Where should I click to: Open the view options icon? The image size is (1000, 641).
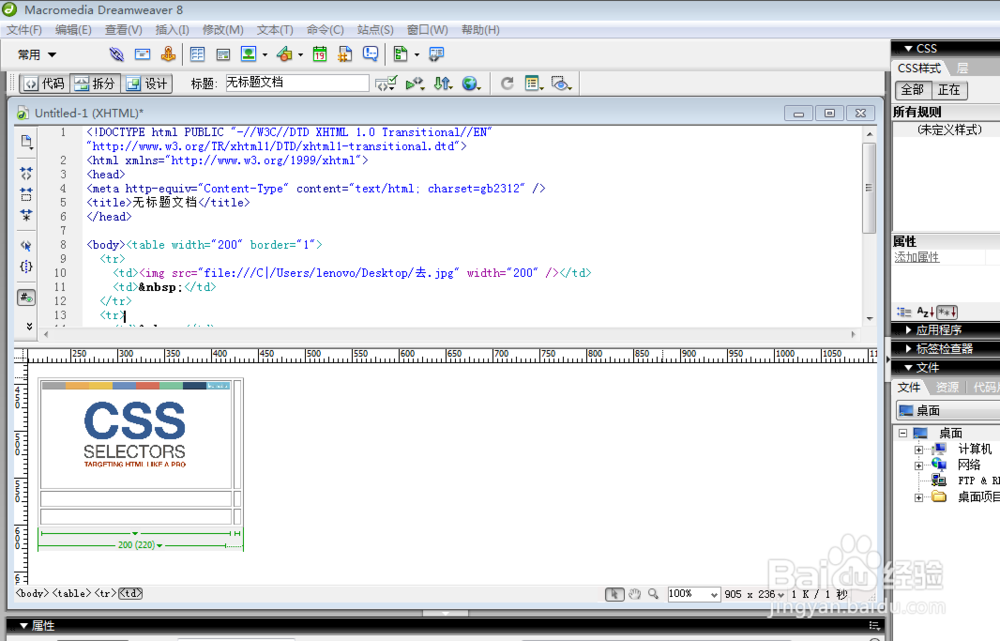point(534,84)
